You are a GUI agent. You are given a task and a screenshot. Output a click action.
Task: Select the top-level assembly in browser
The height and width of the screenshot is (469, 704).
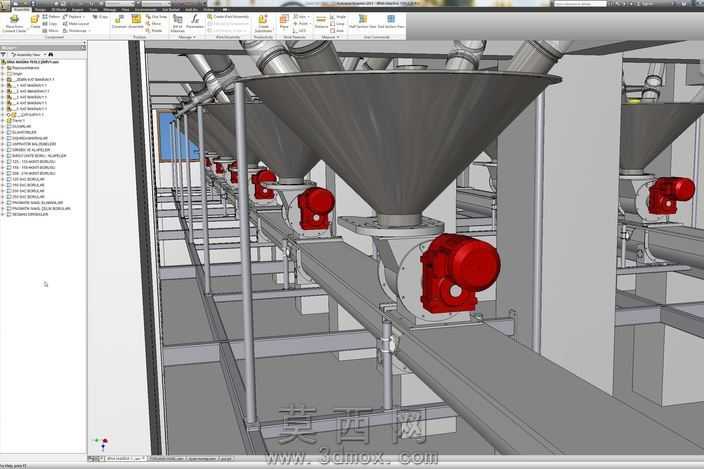(x=32, y=62)
